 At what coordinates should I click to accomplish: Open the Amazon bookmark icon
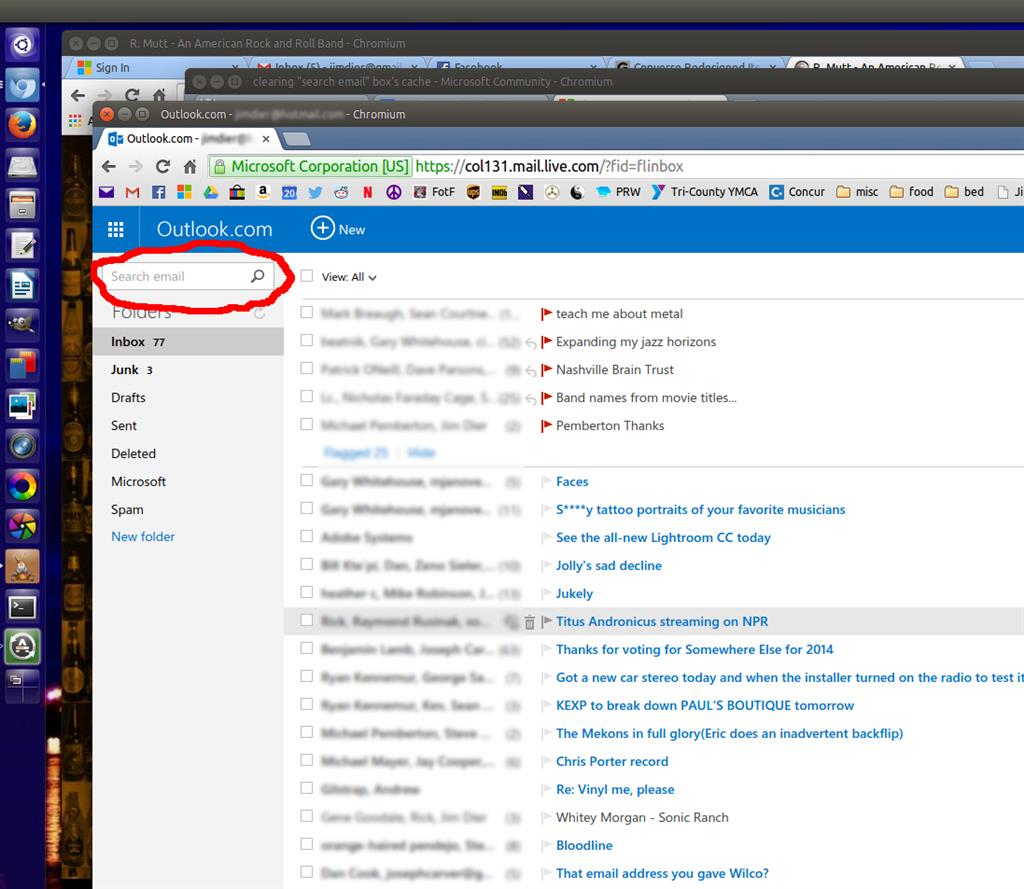[263, 192]
